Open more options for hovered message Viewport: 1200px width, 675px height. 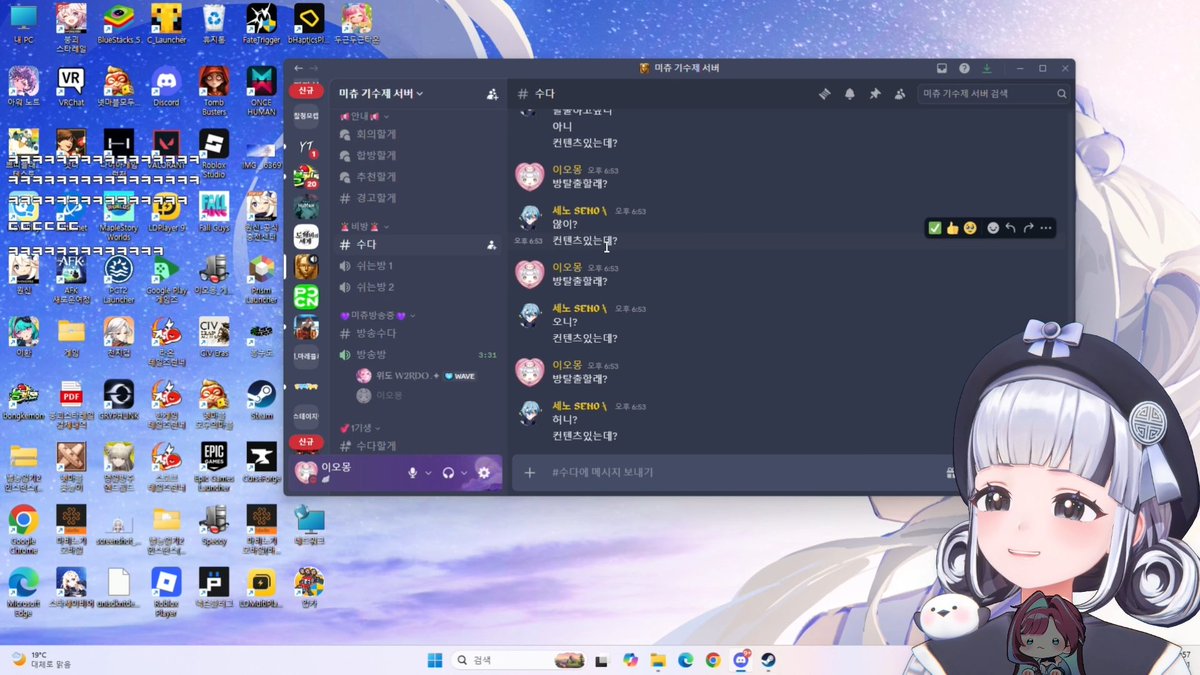pyautogui.click(x=1046, y=228)
